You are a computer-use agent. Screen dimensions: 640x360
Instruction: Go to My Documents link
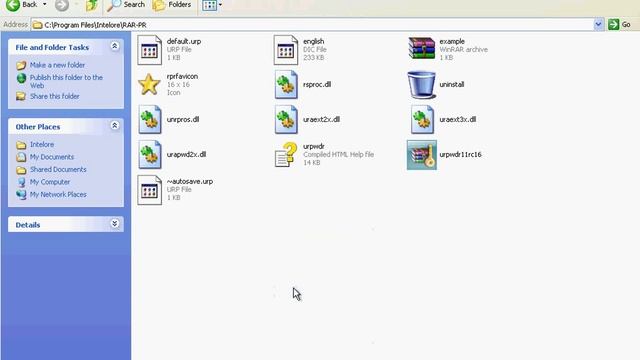(x=52, y=157)
